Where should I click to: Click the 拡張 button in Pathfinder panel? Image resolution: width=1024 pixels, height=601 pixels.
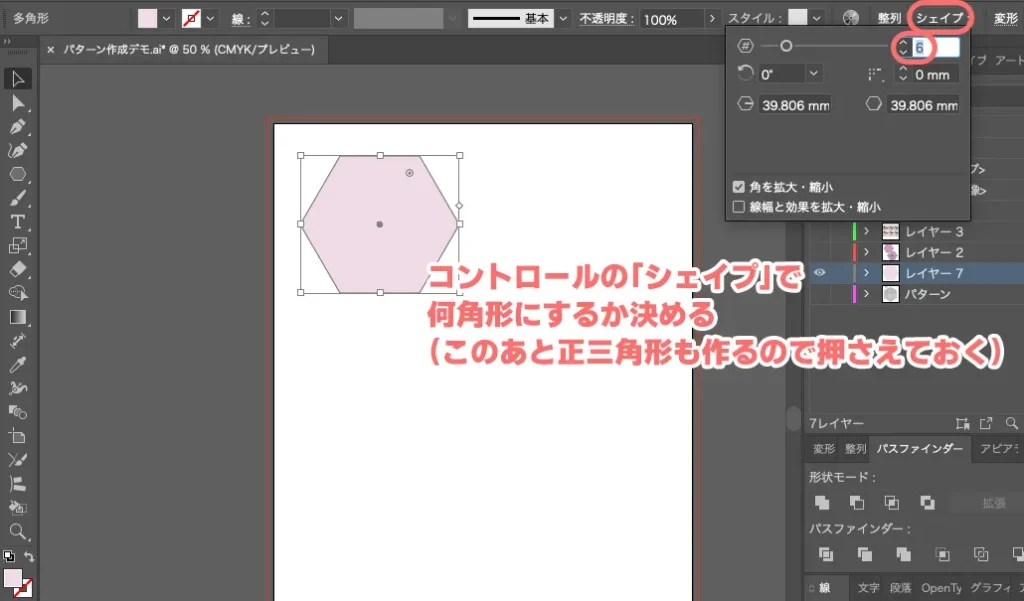click(992, 503)
